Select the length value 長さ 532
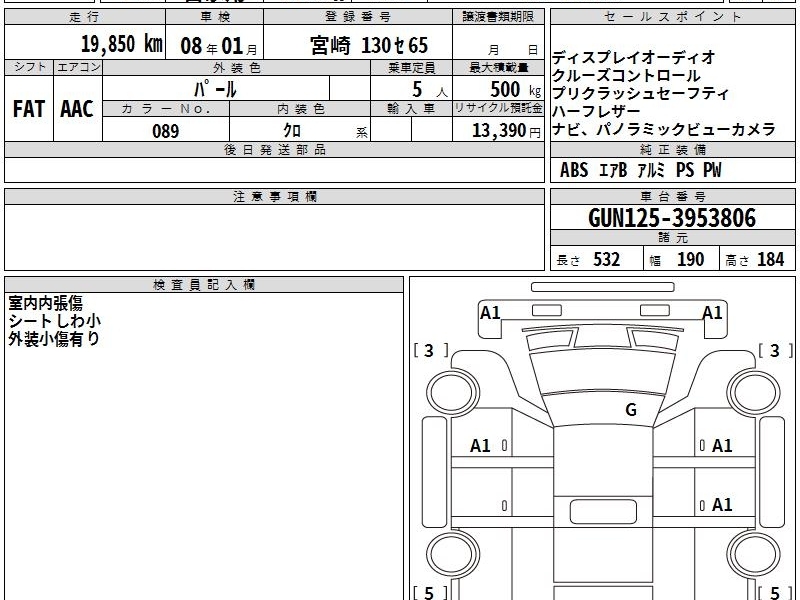The image size is (800, 600). (588, 260)
